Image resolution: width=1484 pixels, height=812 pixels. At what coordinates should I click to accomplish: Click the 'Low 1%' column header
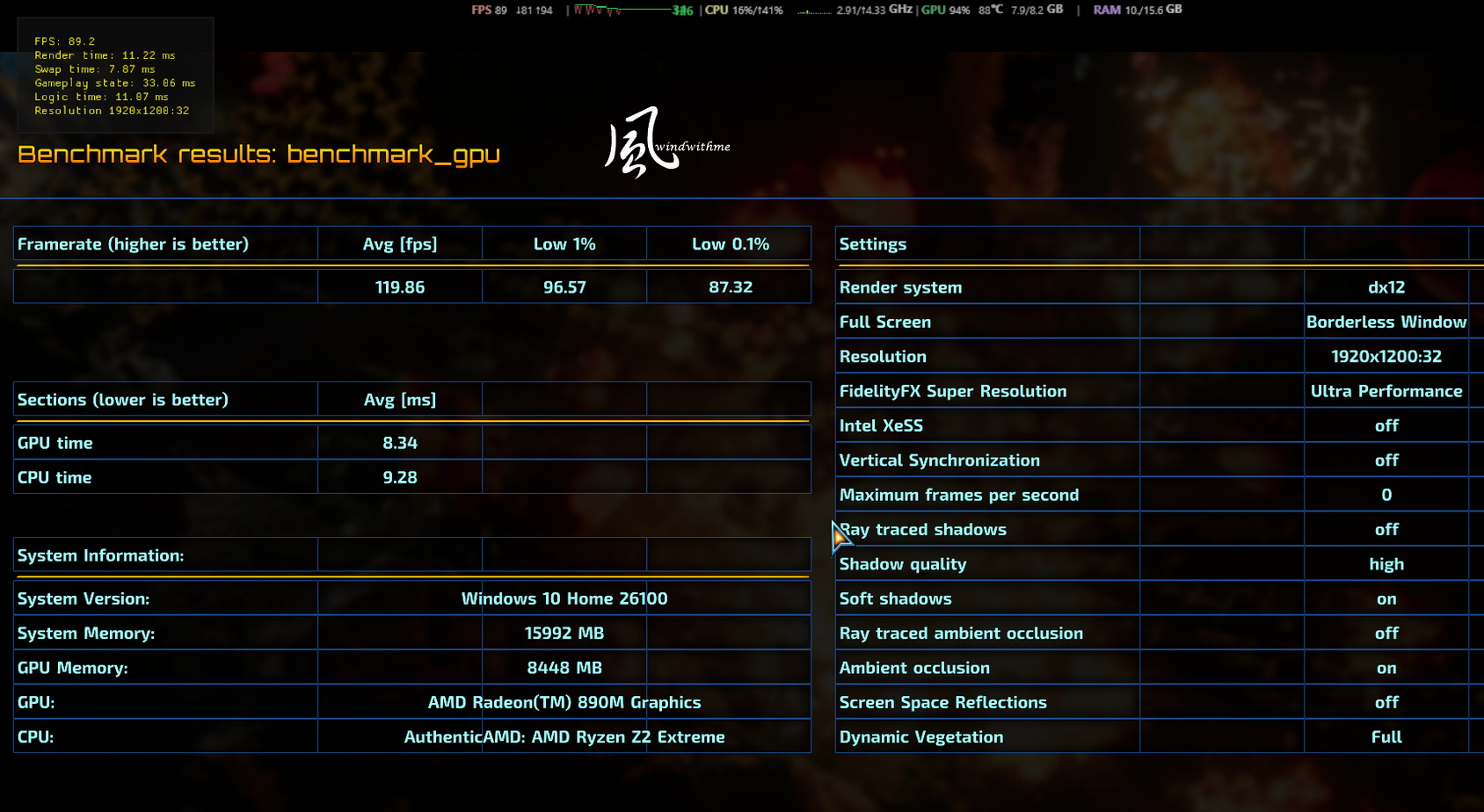564,244
